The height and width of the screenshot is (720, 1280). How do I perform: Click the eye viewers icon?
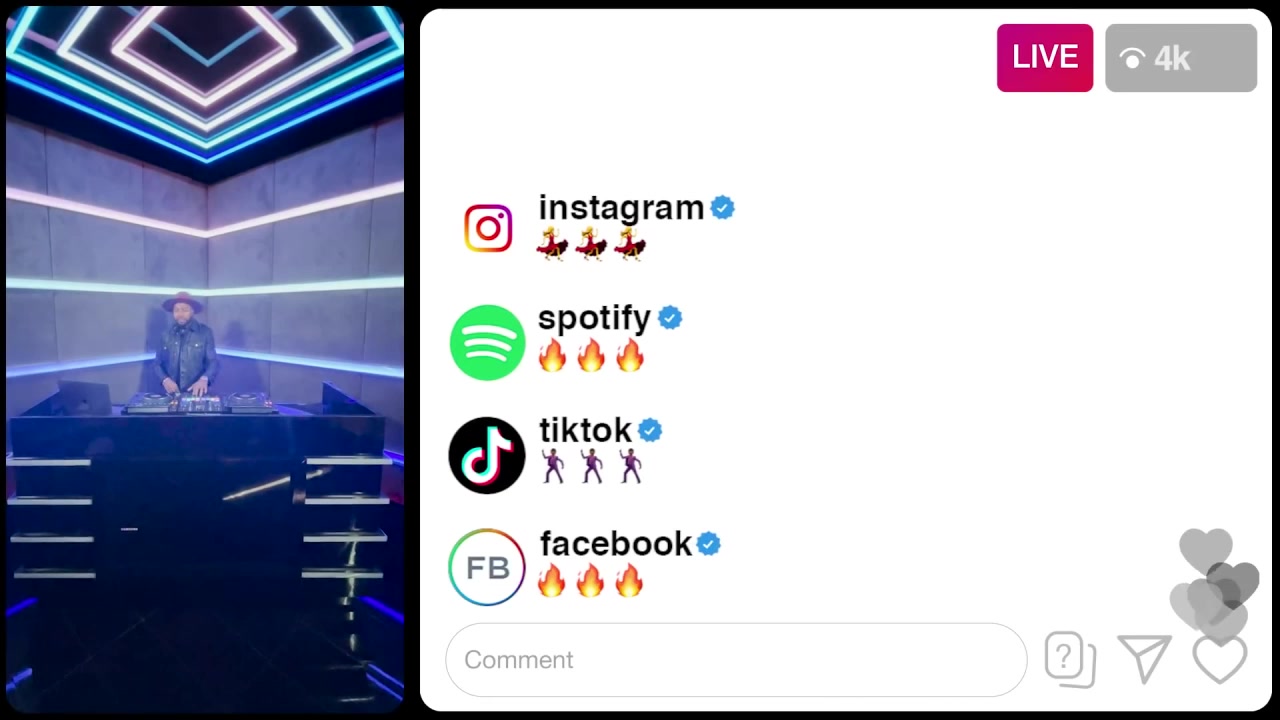pyautogui.click(x=1133, y=59)
